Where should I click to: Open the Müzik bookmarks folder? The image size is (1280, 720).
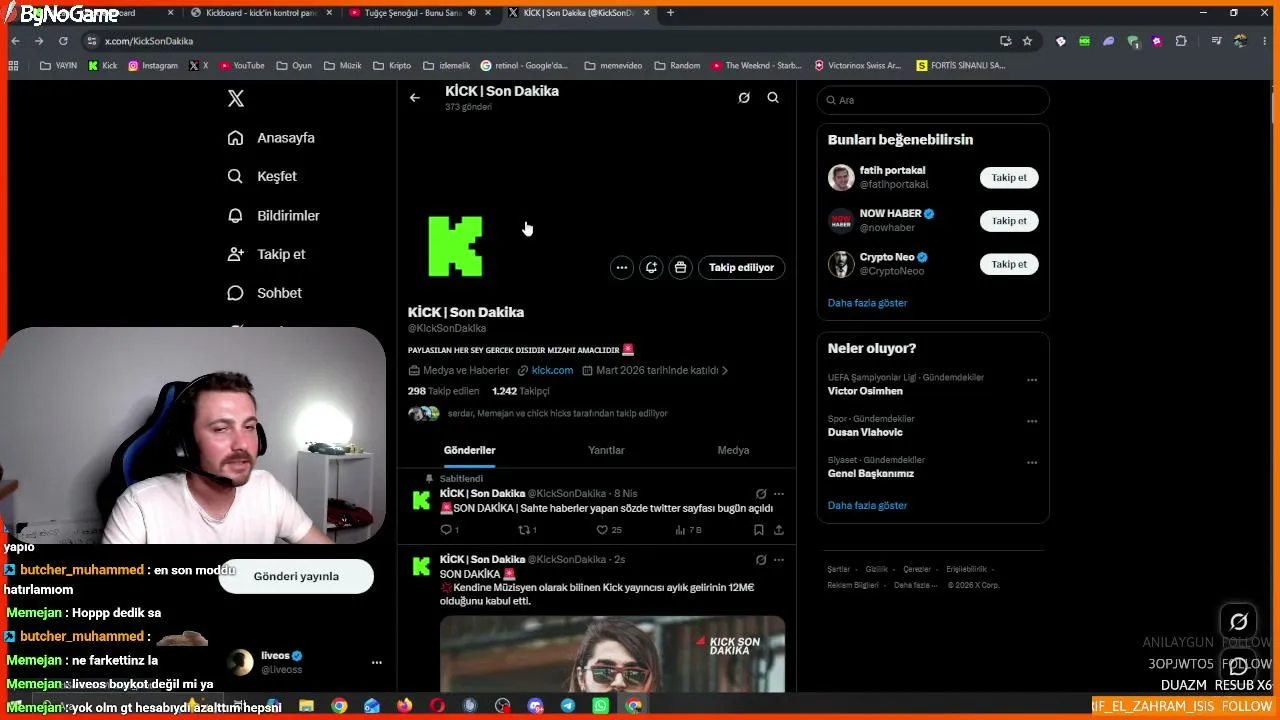click(343, 66)
